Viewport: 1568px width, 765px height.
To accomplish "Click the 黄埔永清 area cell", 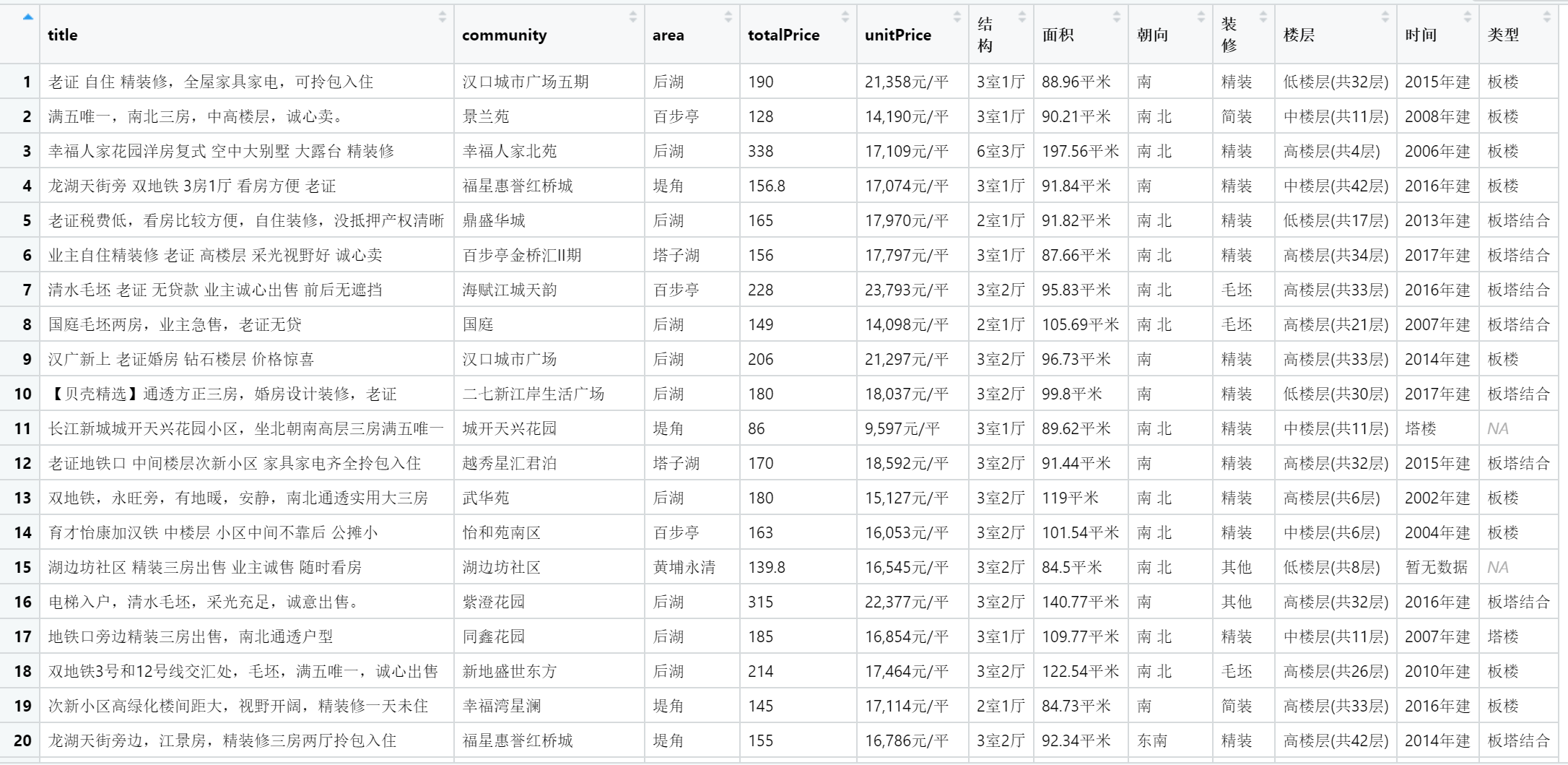I will (x=684, y=568).
